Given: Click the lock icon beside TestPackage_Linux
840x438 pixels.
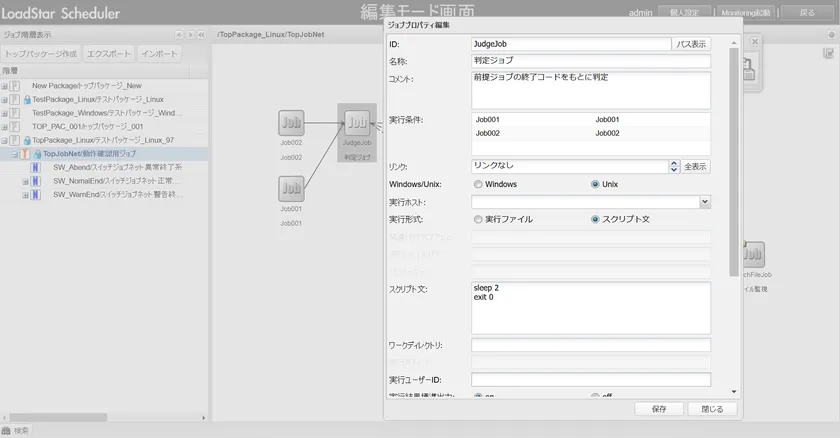Looking at the screenshot, I should pos(25,100).
